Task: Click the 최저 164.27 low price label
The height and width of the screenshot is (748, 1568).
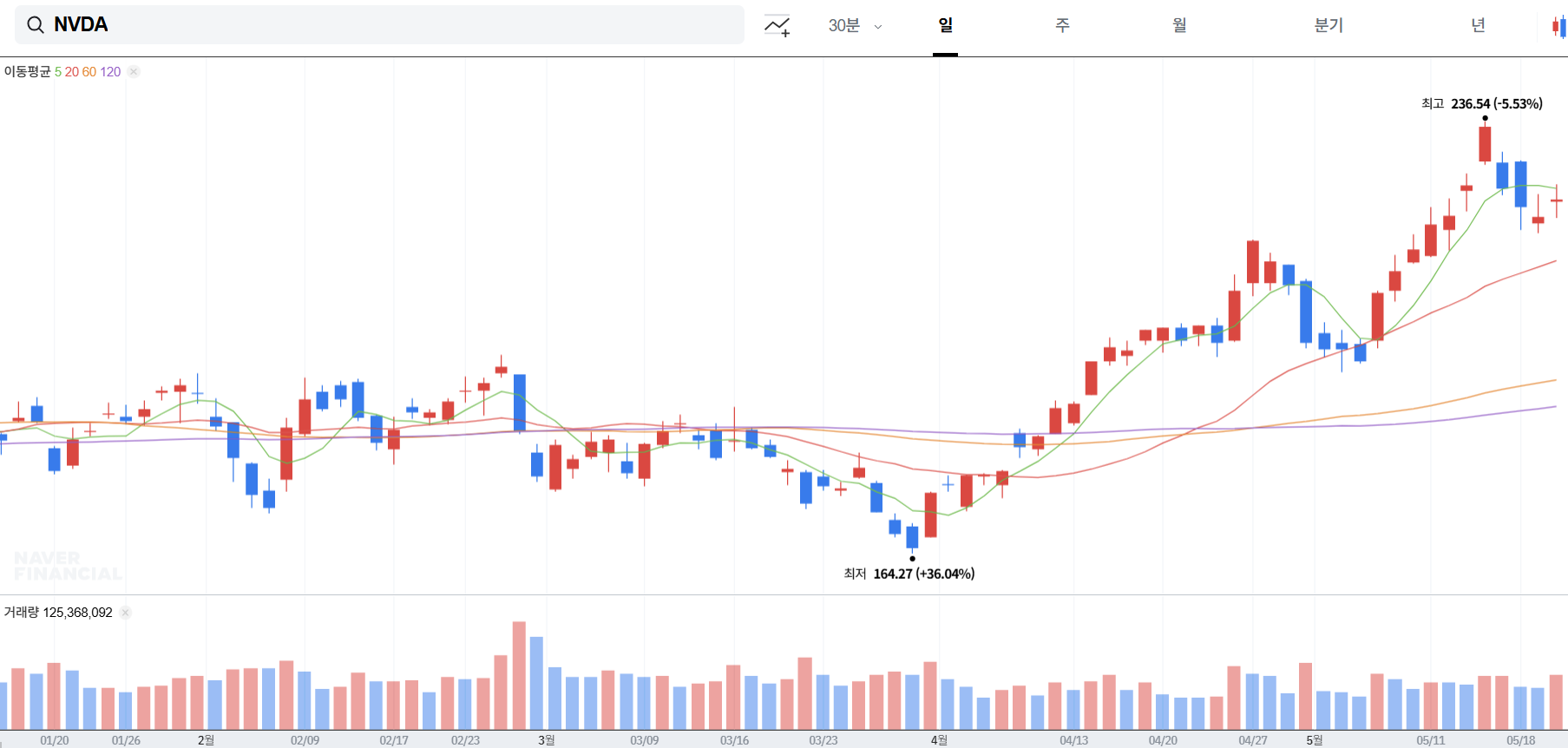Action: [x=909, y=574]
